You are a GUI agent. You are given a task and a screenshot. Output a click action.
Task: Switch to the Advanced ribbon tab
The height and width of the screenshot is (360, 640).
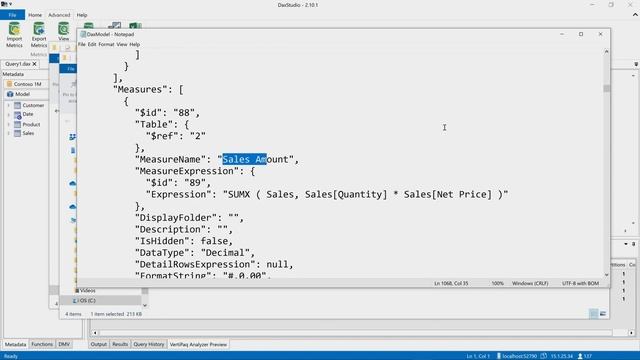(x=59, y=15)
